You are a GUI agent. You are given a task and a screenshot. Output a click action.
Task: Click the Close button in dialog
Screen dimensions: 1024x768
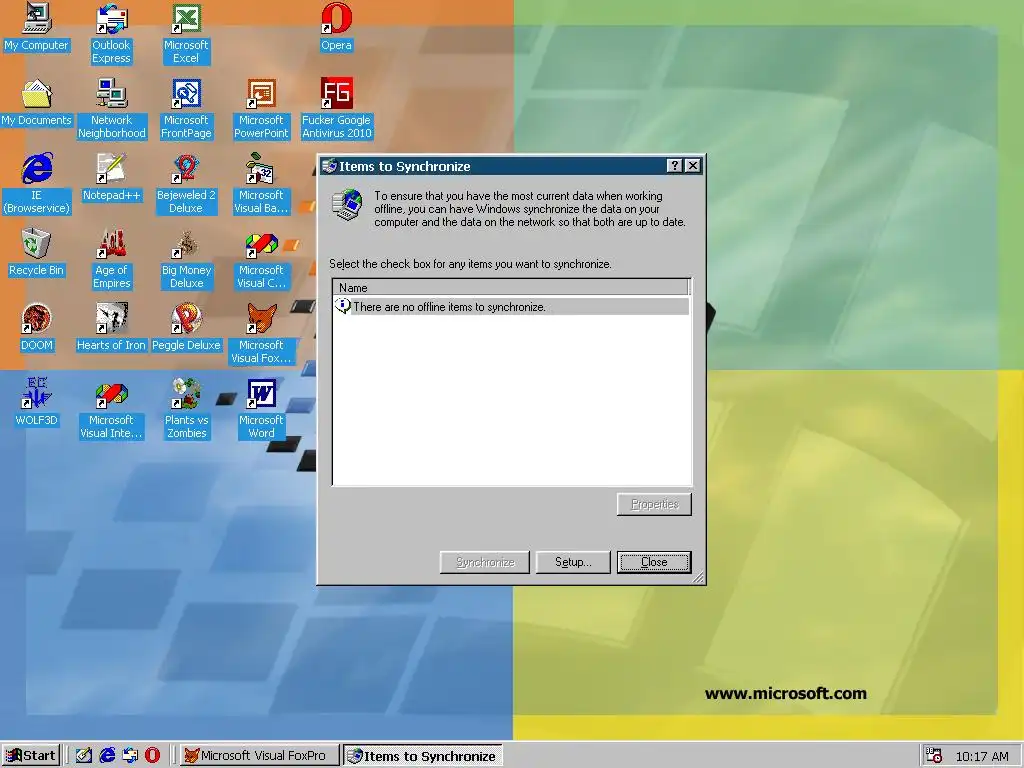(654, 562)
